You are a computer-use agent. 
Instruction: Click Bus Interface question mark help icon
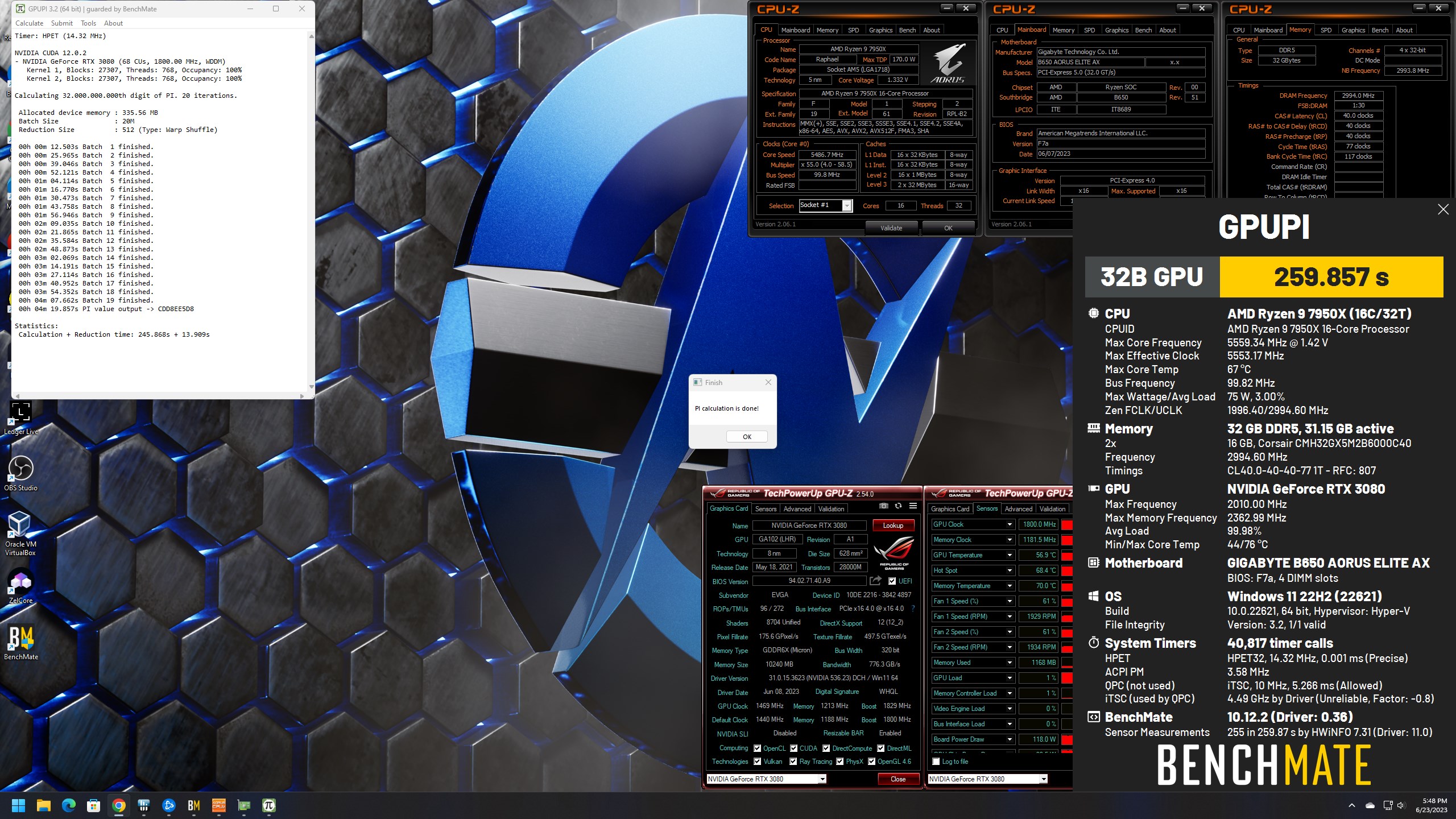pyautogui.click(x=913, y=609)
